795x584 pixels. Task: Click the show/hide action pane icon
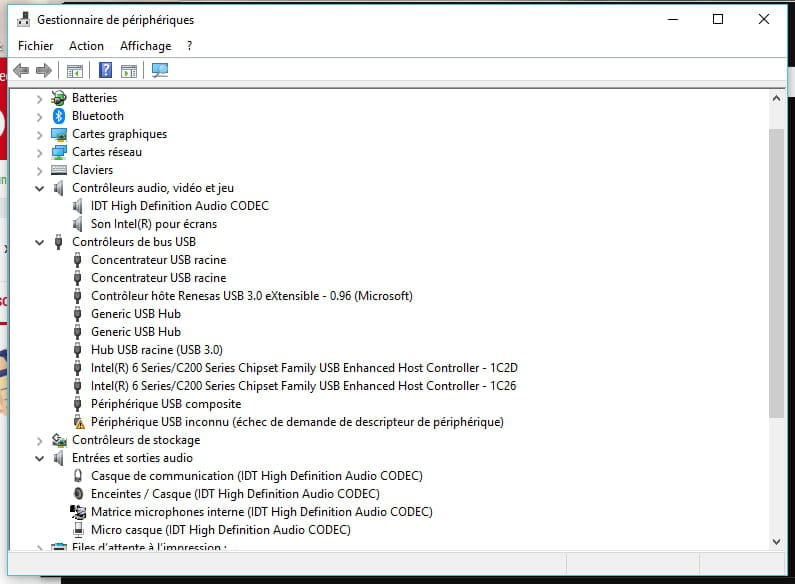(x=129, y=71)
